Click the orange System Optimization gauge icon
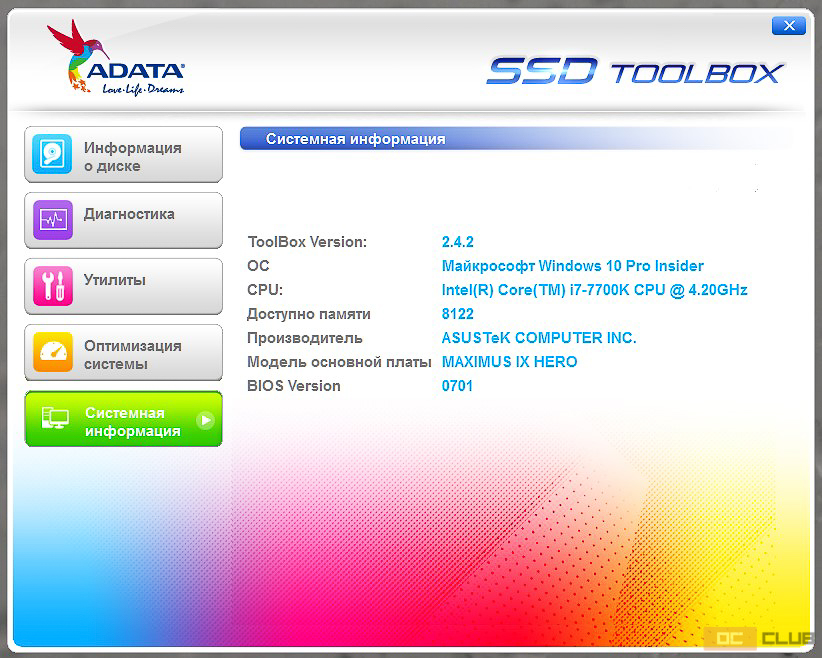 [52, 352]
